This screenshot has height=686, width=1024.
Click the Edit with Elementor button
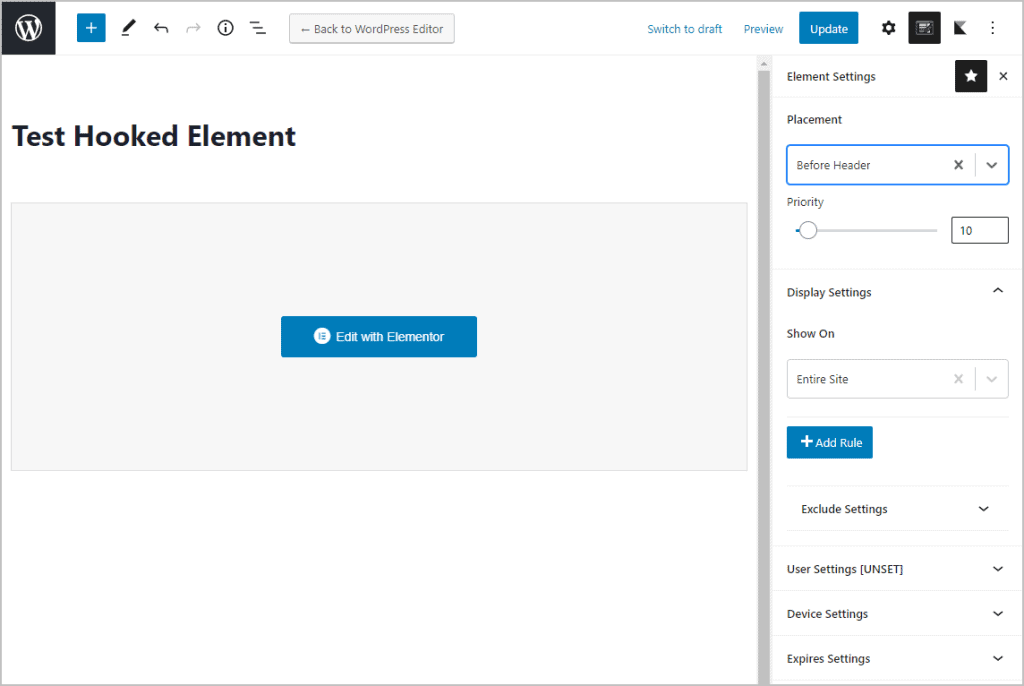[x=378, y=337]
